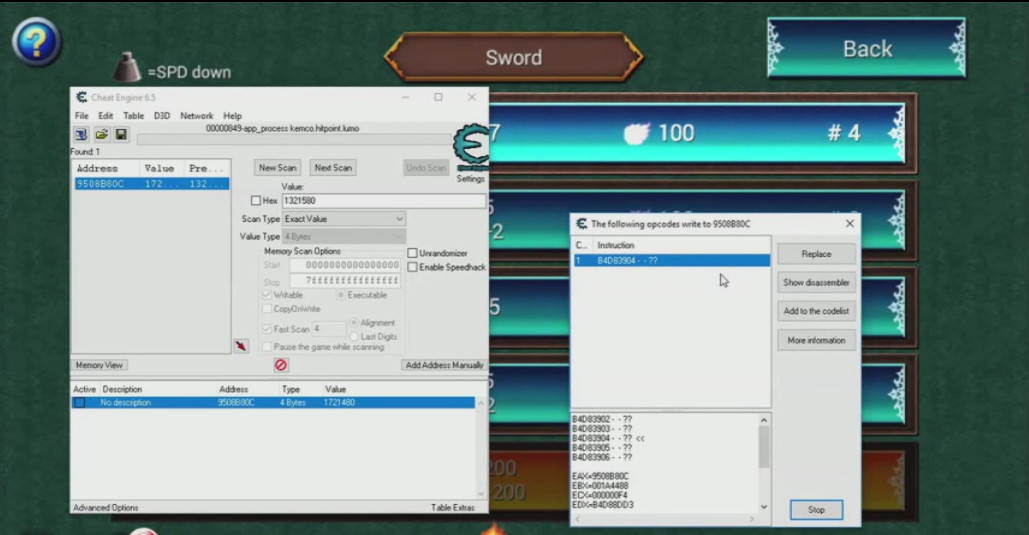Click scroll-down arrow of register pane
The height and width of the screenshot is (535, 1029).
[x=764, y=507]
